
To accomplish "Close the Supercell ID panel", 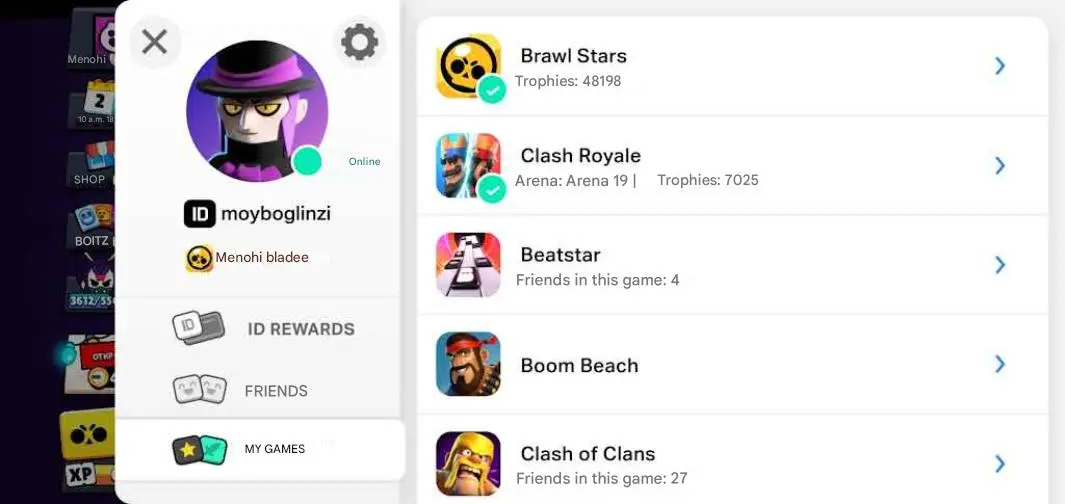I will (155, 42).
